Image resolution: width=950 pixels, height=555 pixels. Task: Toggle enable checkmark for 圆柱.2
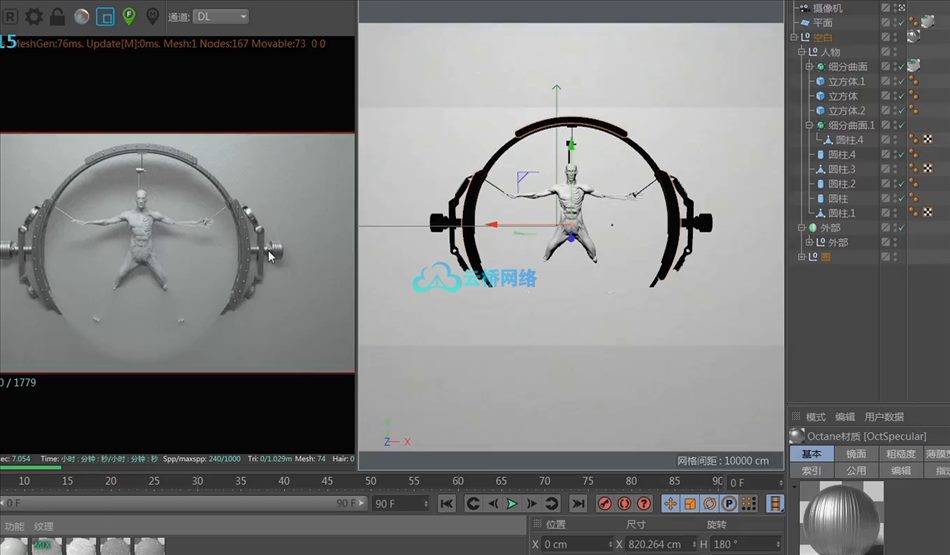pos(900,184)
